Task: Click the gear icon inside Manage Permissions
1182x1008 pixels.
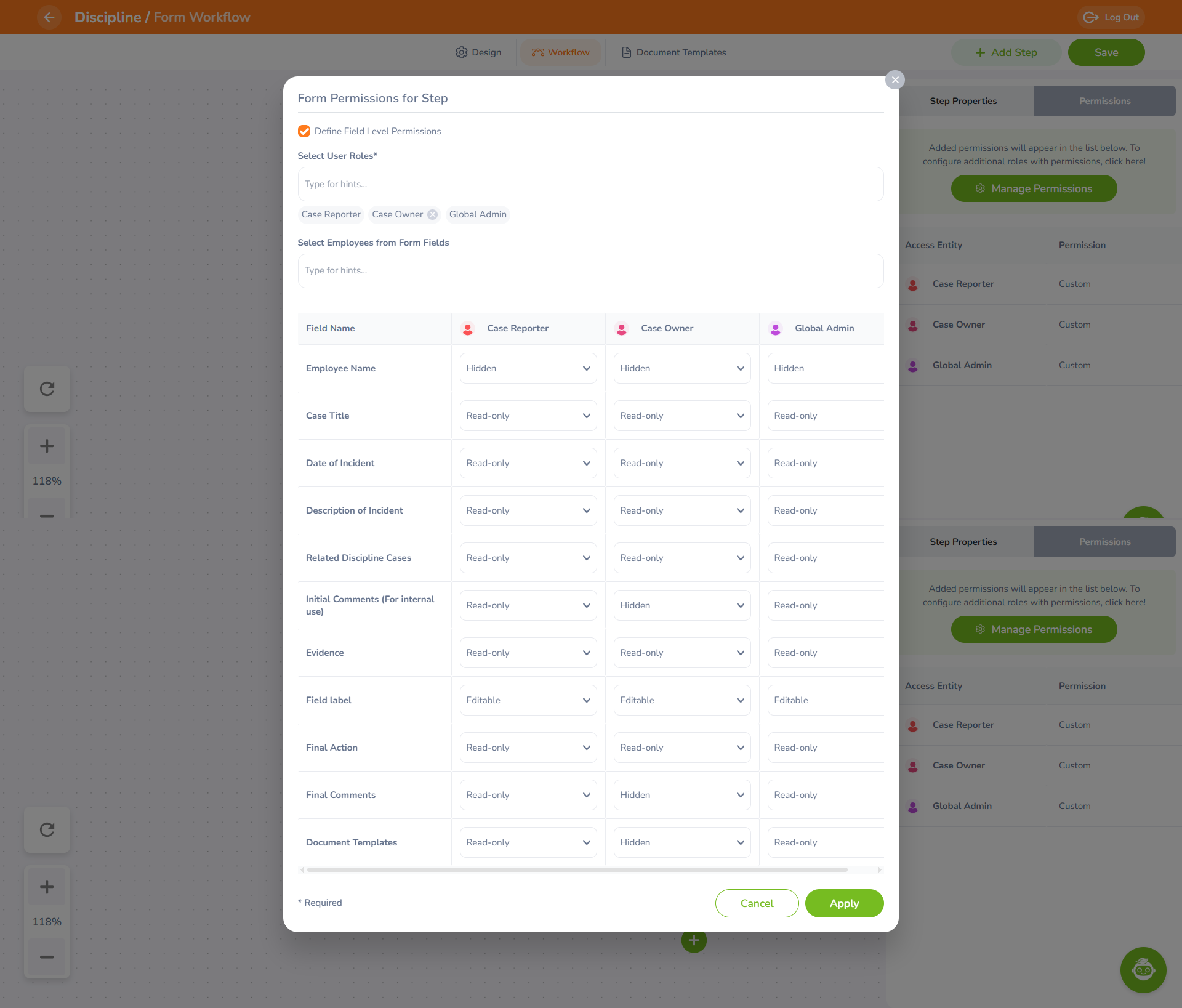Action: point(979,188)
